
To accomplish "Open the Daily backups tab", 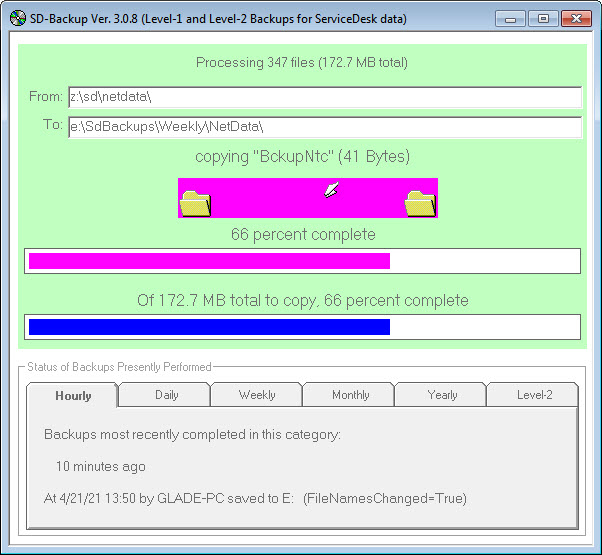I will click(x=166, y=395).
